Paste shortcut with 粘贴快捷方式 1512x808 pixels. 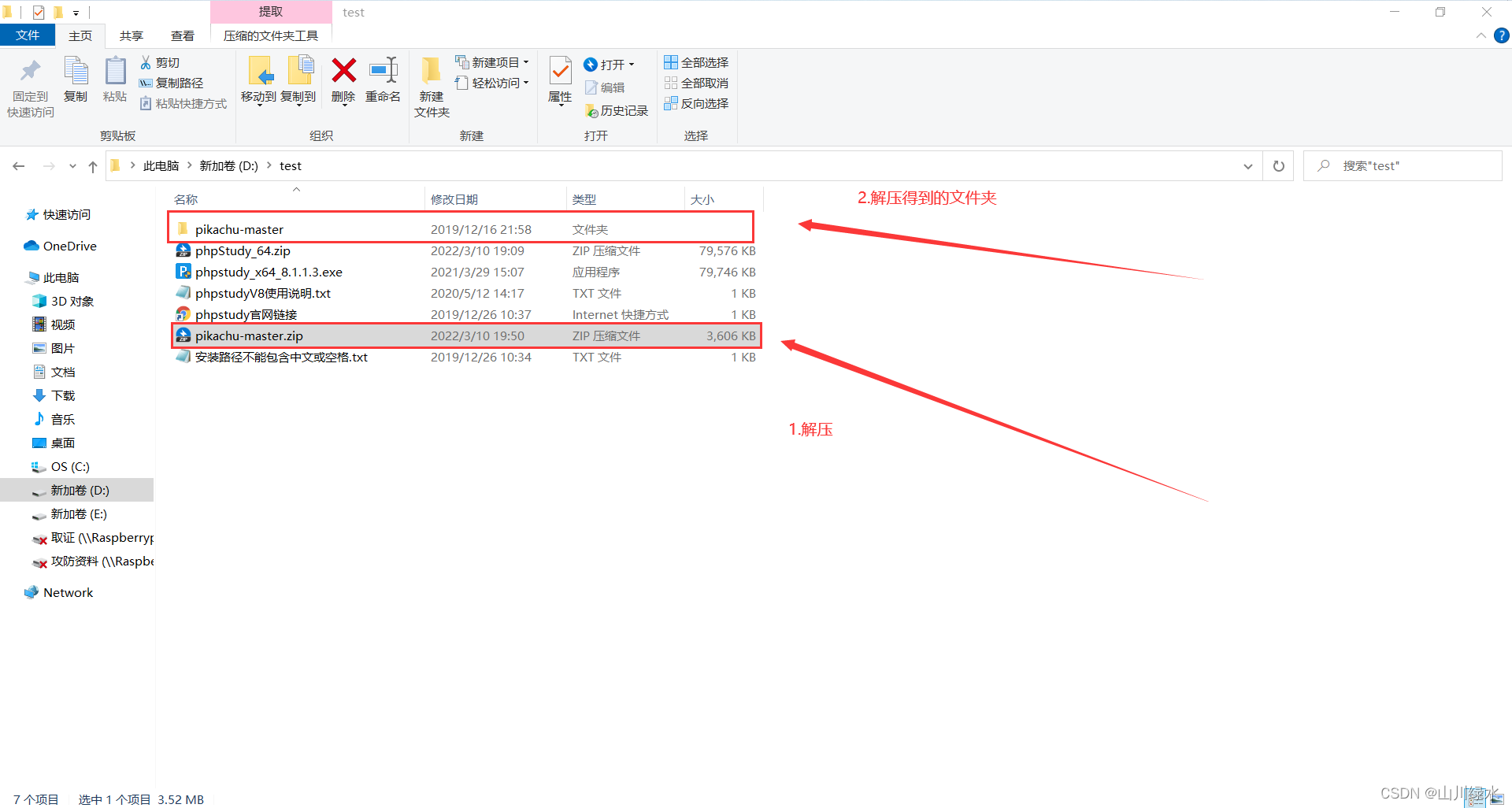tap(183, 103)
